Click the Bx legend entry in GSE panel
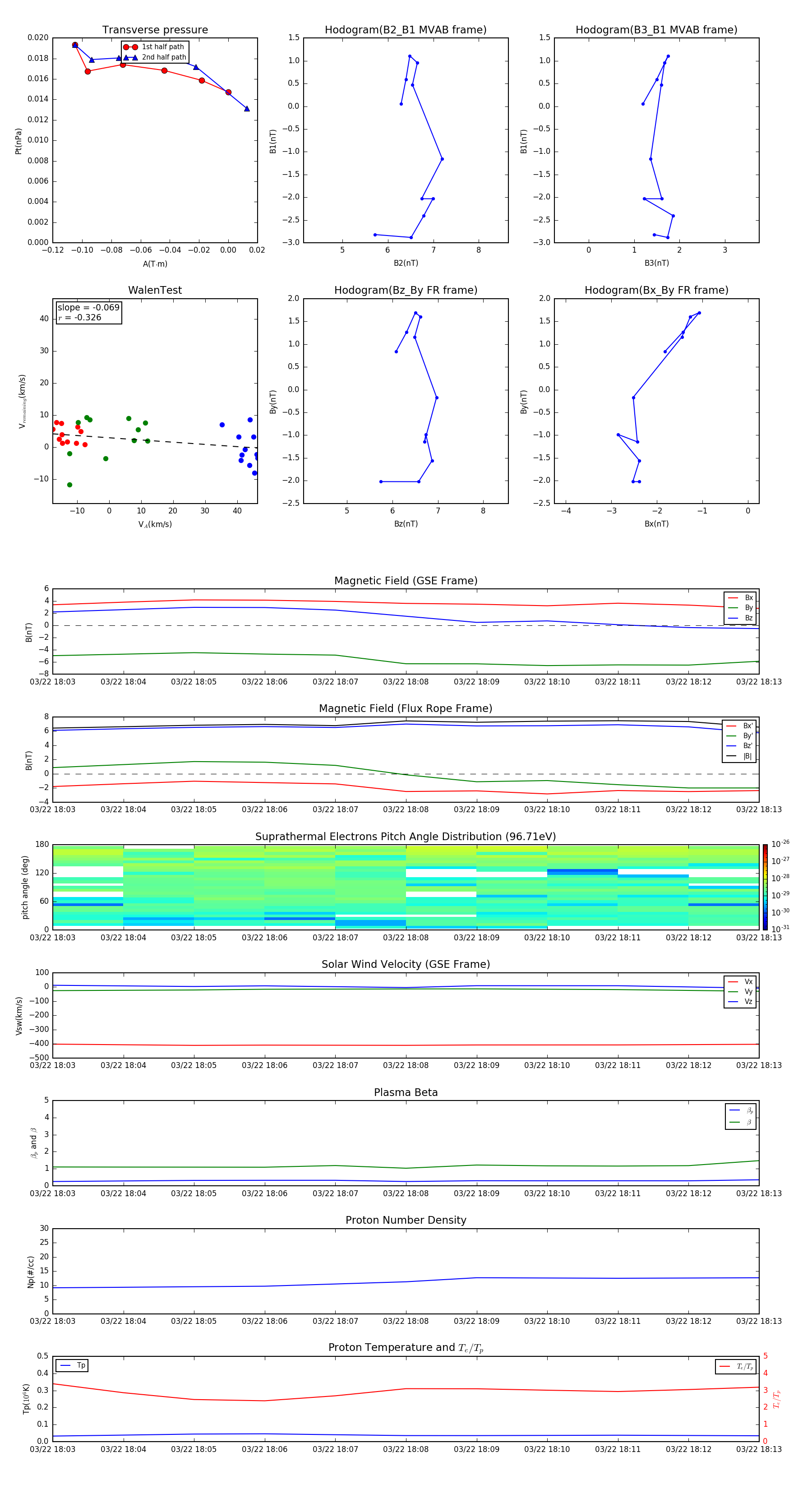The width and height of the screenshot is (812, 1489). pos(741,598)
